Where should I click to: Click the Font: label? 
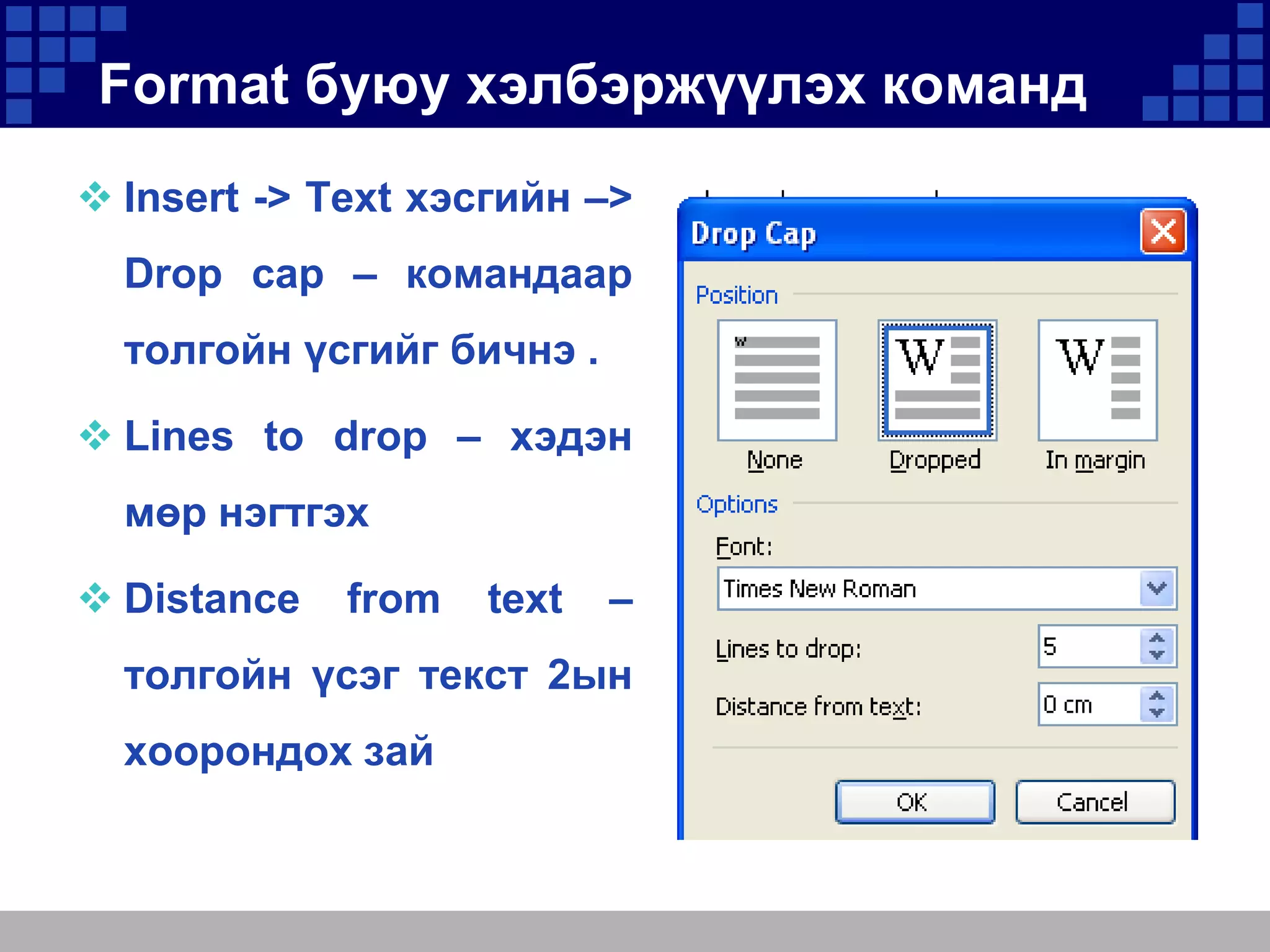click(x=744, y=547)
